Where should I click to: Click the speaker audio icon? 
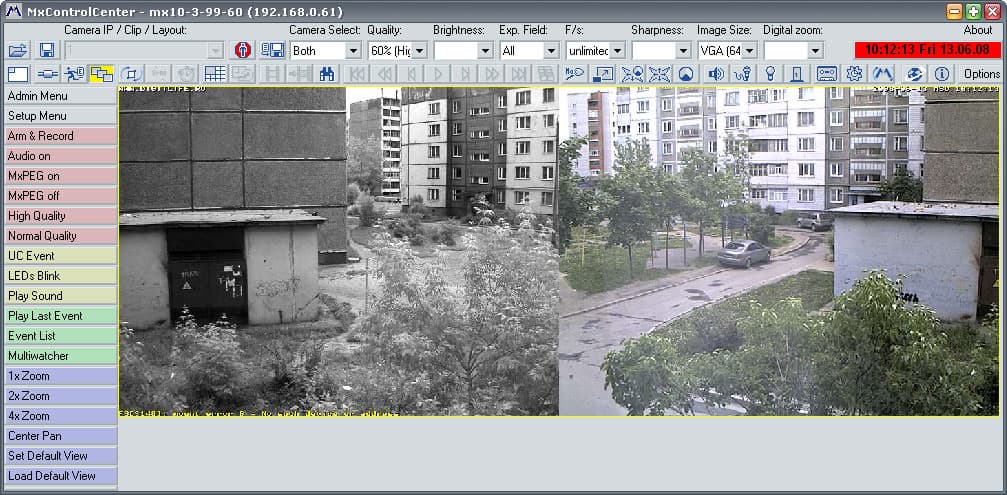715,74
